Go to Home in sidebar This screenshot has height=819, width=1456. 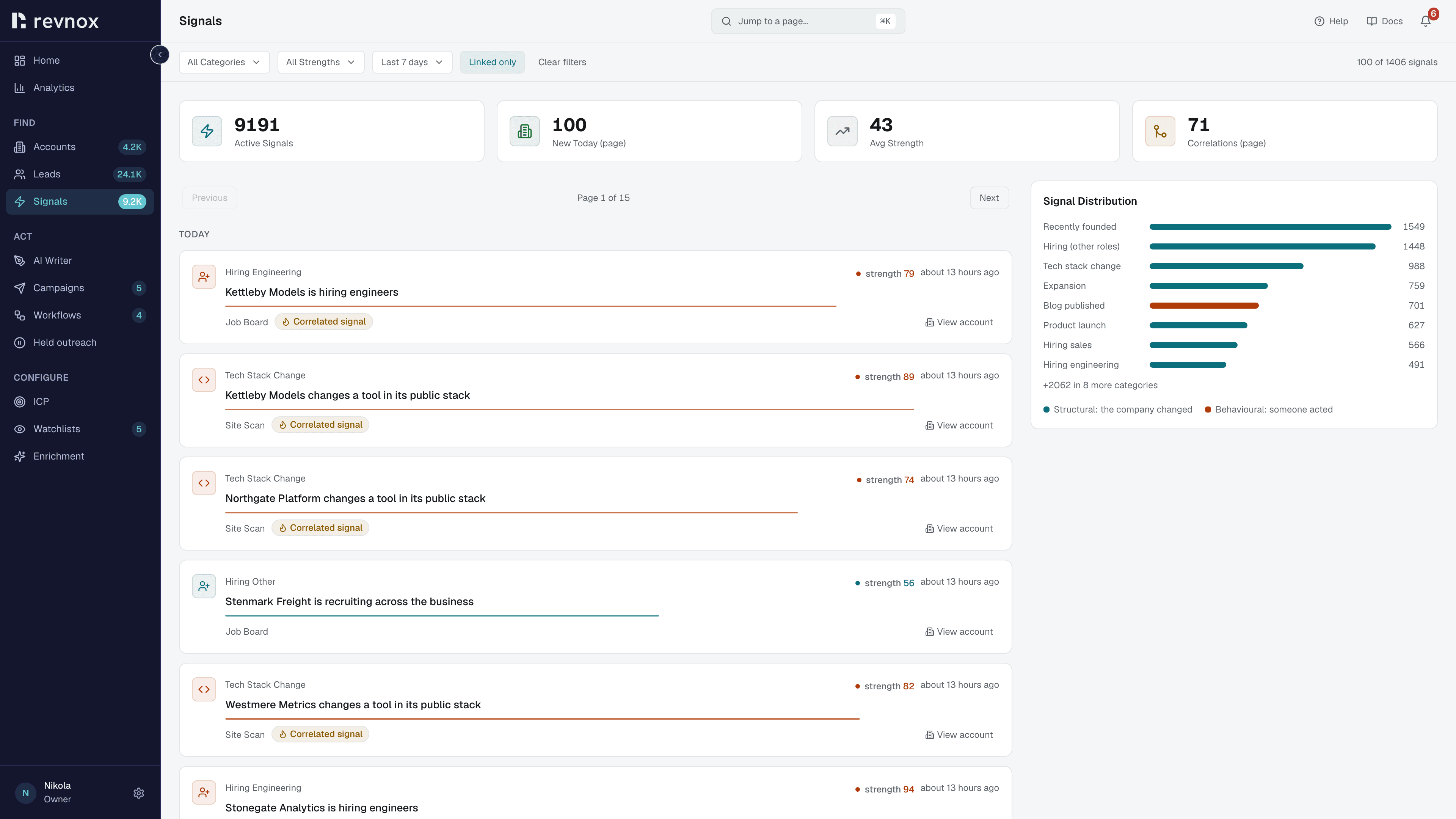click(80, 61)
